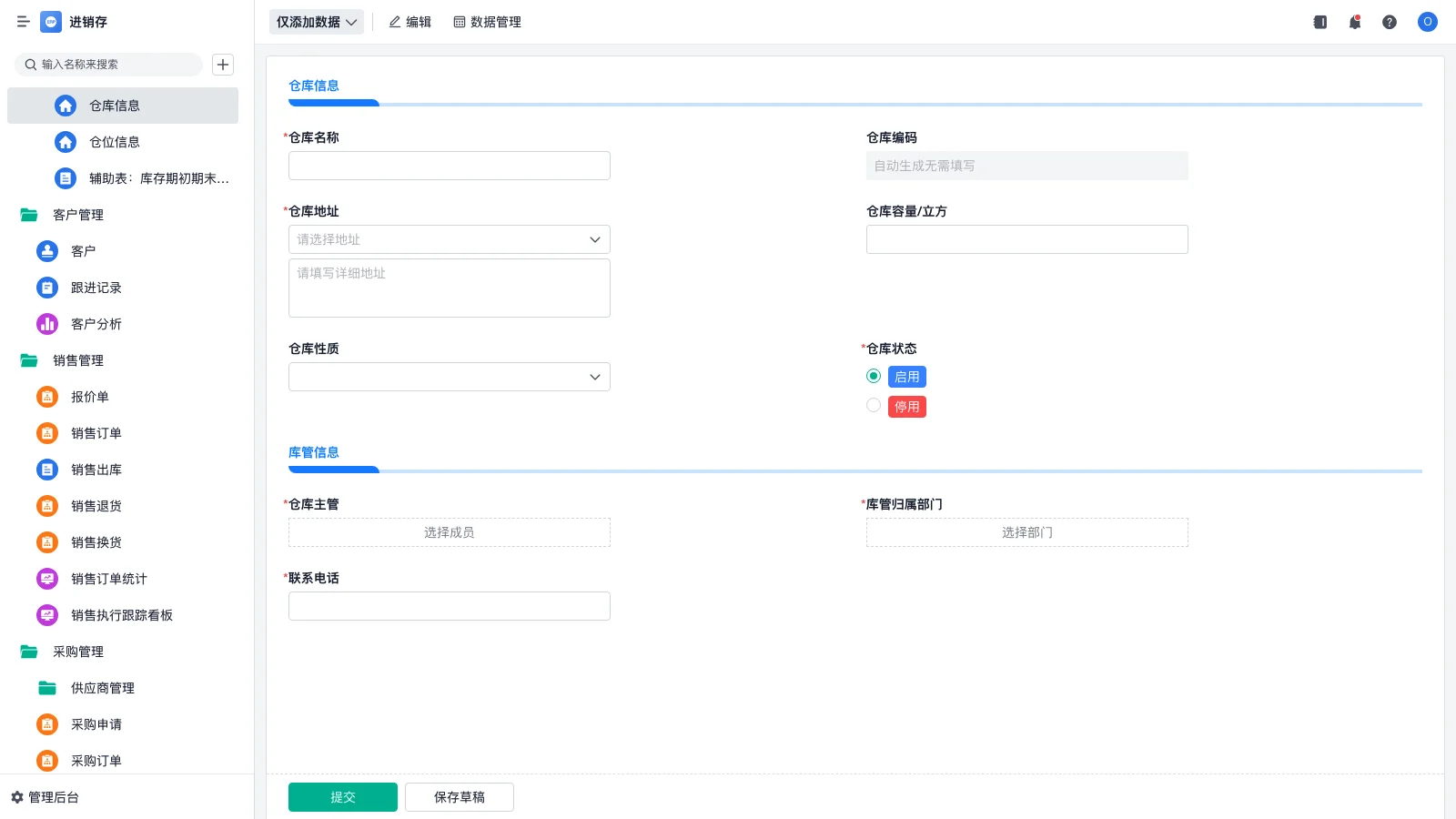Image resolution: width=1456 pixels, height=819 pixels.
Task: Click the 仓库容量/立方 input field
Action: tap(1027, 239)
